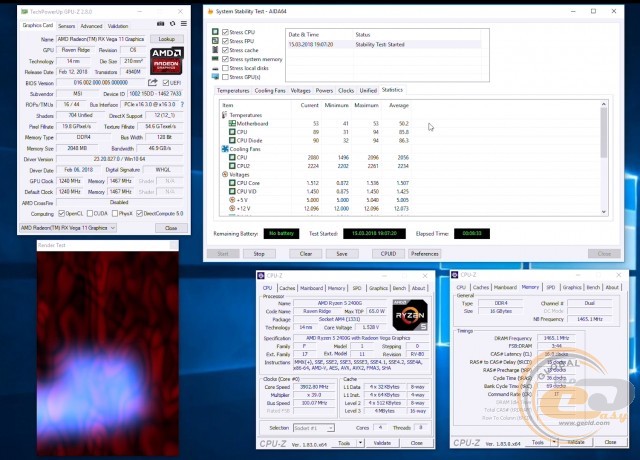Click the CPU2 fan row icon
Screen dimensions: 640x460
tap(232, 166)
